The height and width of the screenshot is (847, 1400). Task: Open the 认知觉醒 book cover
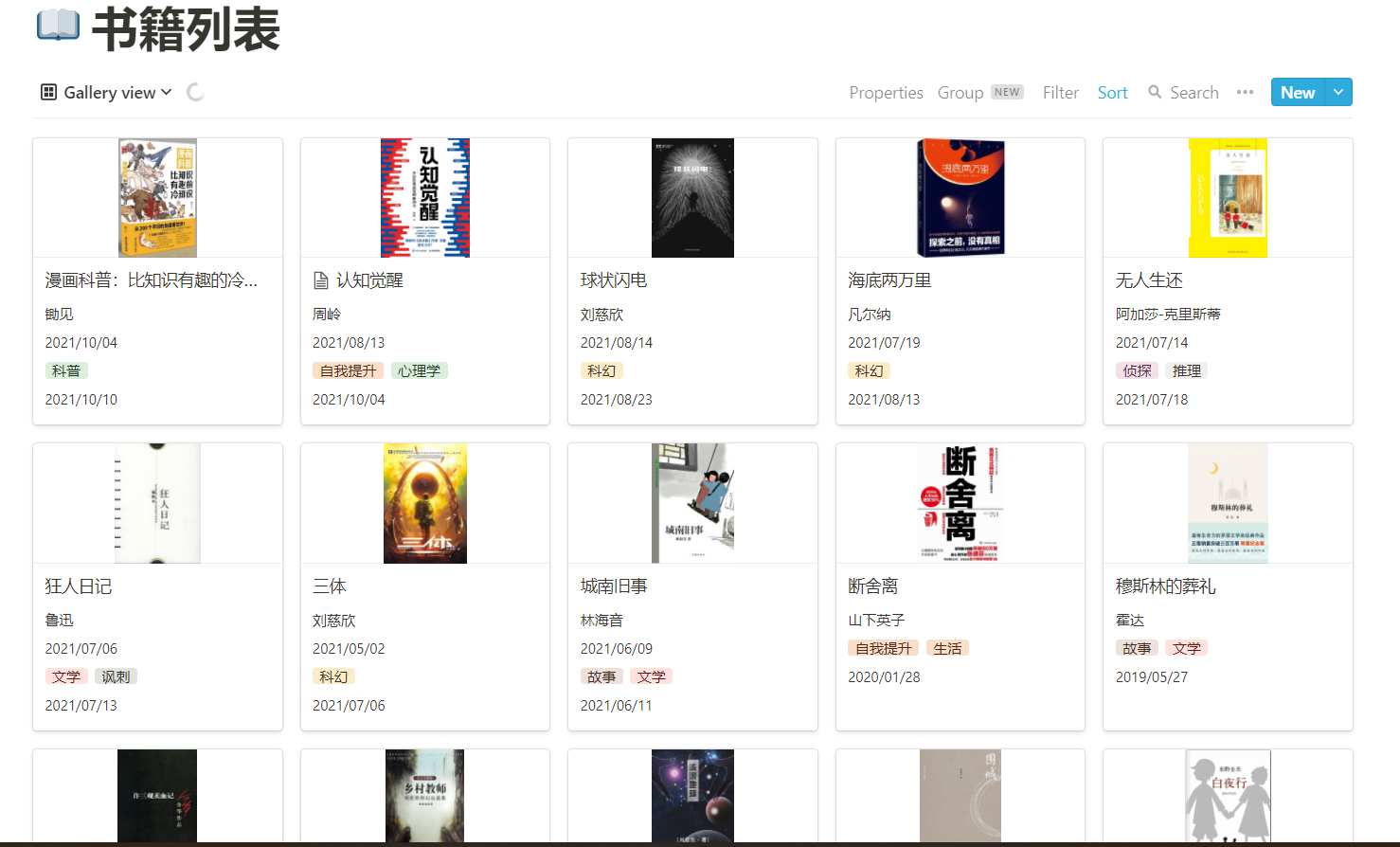425,198
